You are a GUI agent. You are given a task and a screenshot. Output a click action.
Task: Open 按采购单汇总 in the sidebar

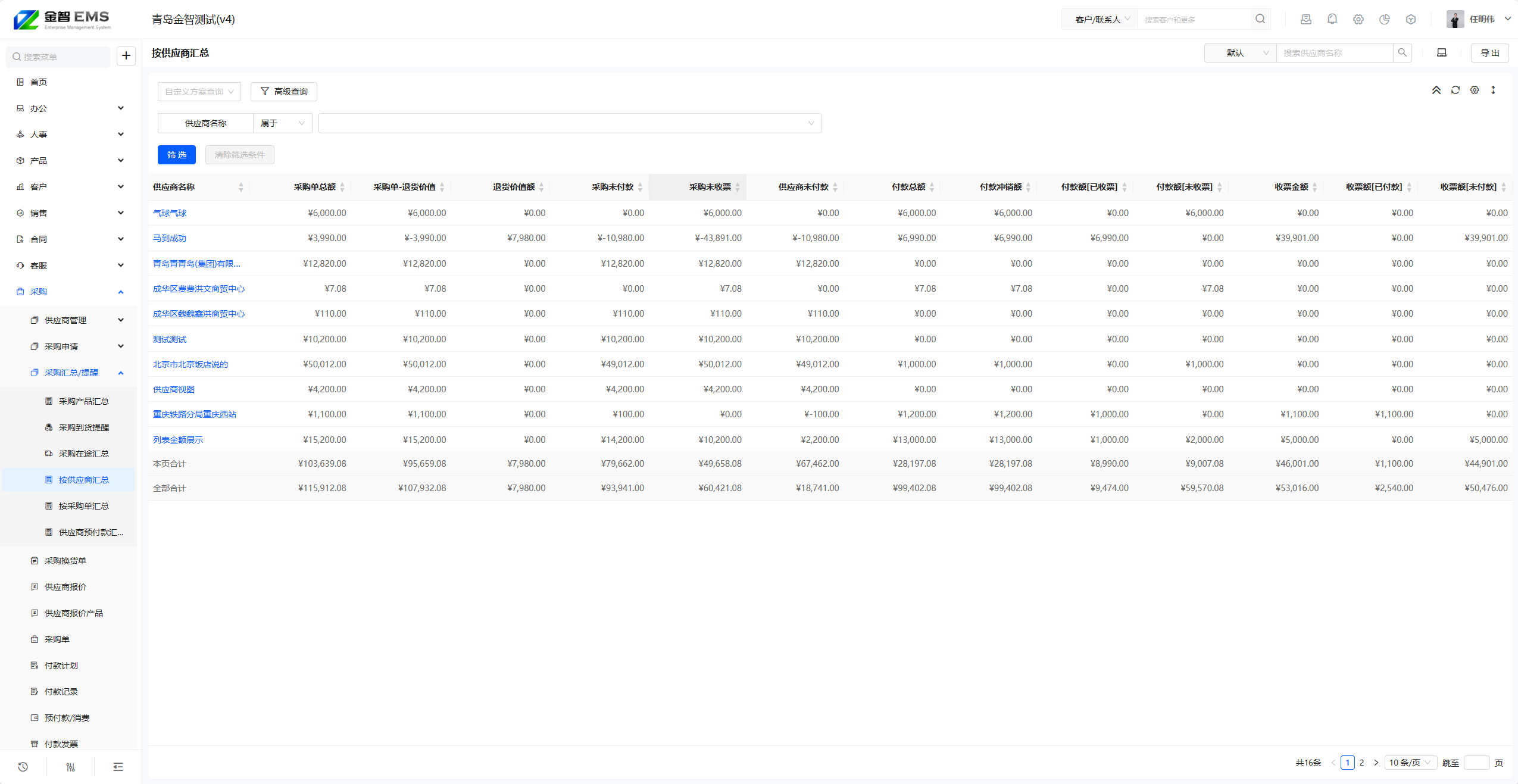pos(83,506)
